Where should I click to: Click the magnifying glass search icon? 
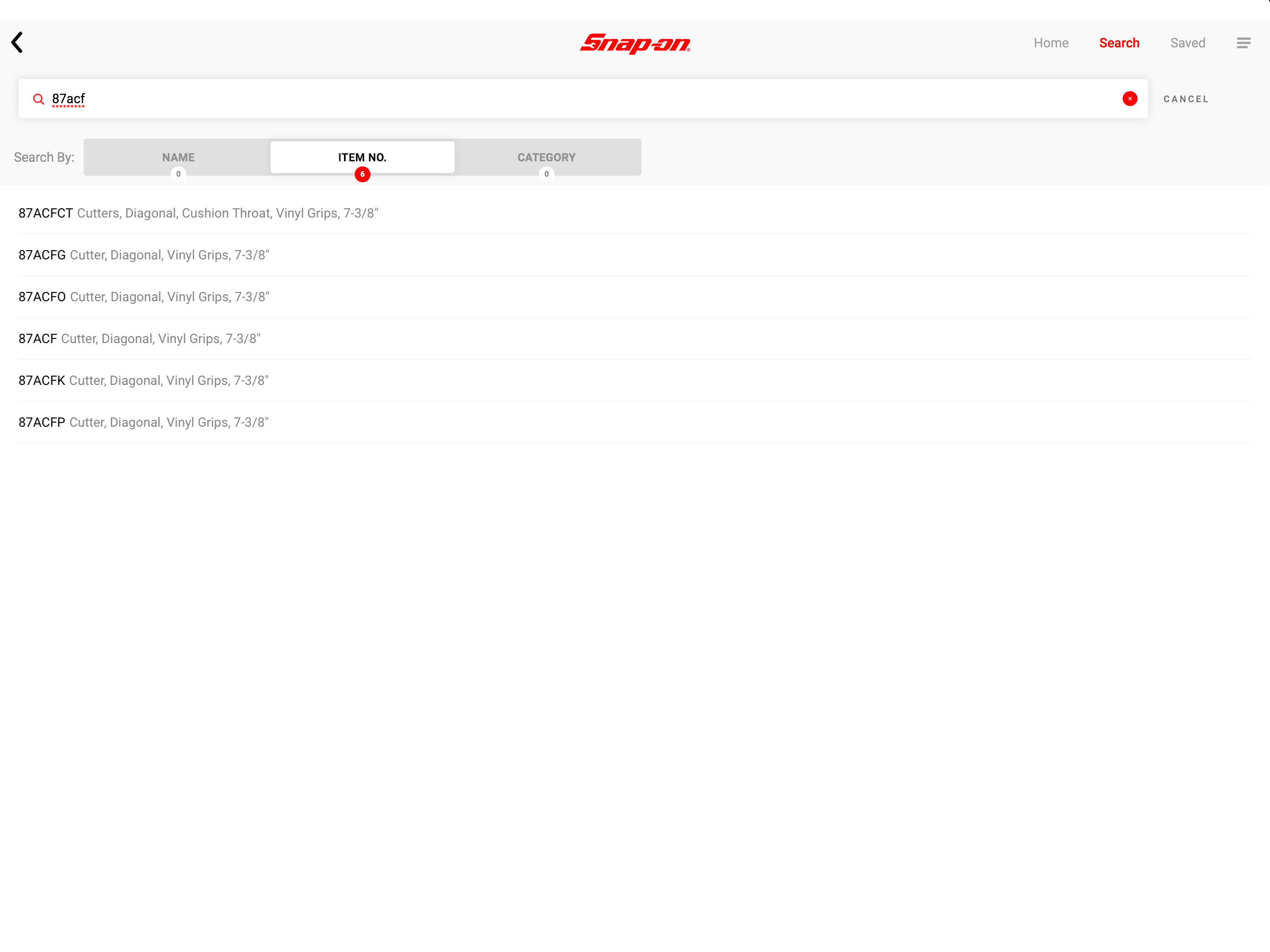pos(39,99)
